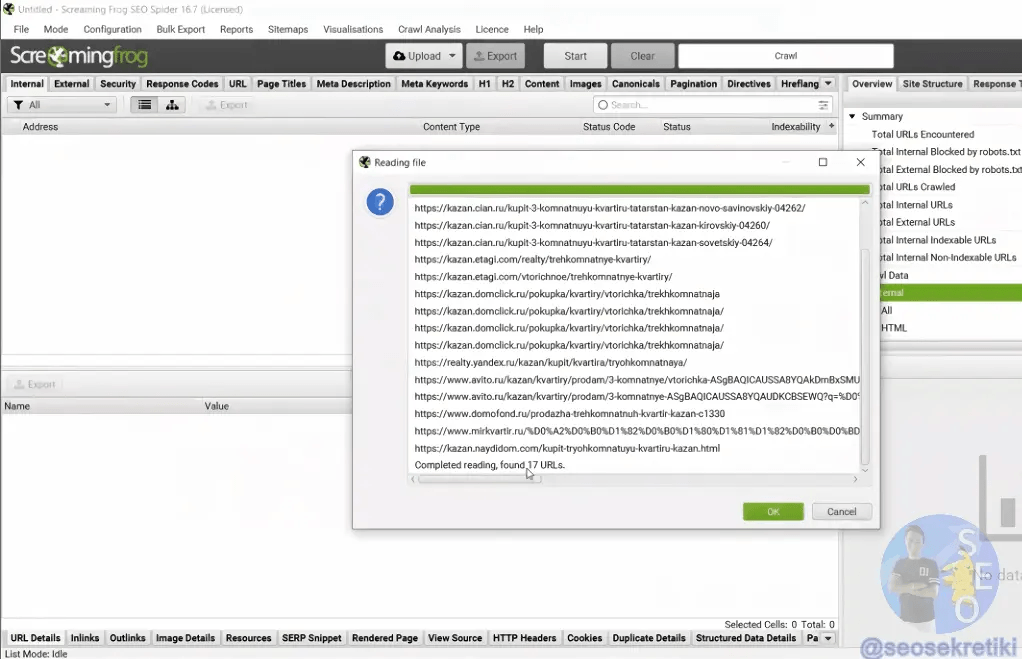Switch to the Content tab
1022x659 pixels.
point(542,84)
